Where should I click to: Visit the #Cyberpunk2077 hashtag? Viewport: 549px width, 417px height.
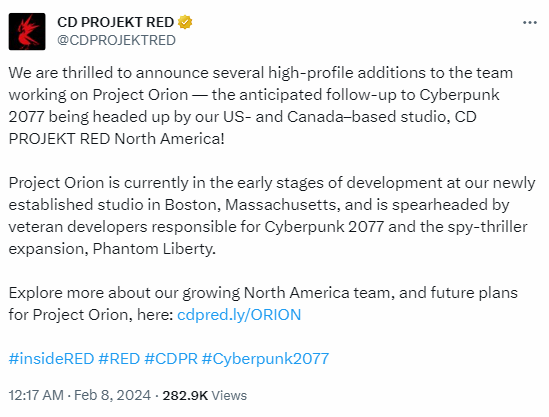(x=265, y=359)
